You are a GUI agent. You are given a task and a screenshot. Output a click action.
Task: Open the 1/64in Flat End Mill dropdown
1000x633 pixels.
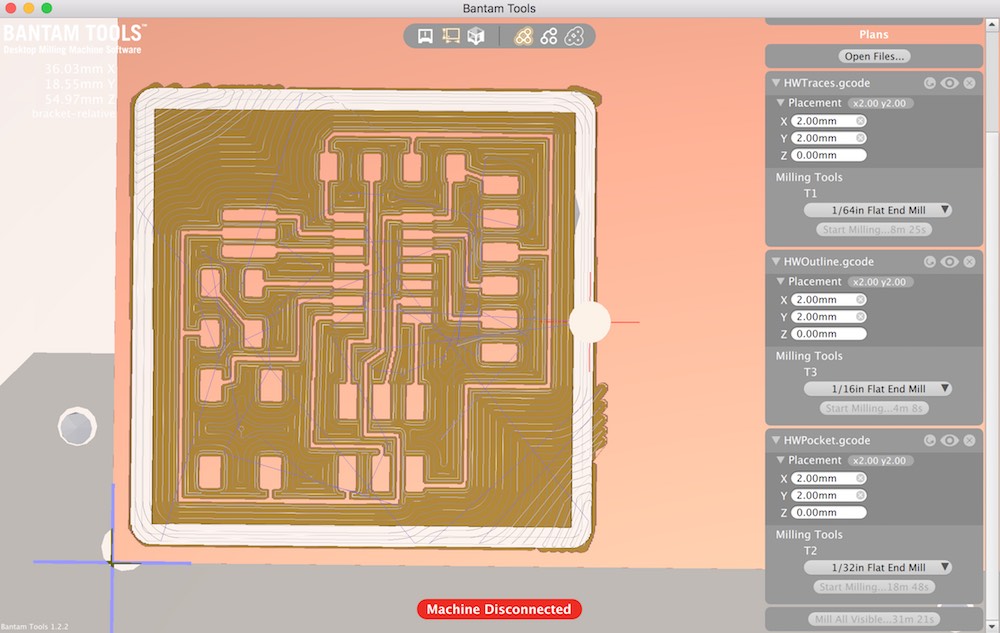pyautogui.click(x=878, y=210)
